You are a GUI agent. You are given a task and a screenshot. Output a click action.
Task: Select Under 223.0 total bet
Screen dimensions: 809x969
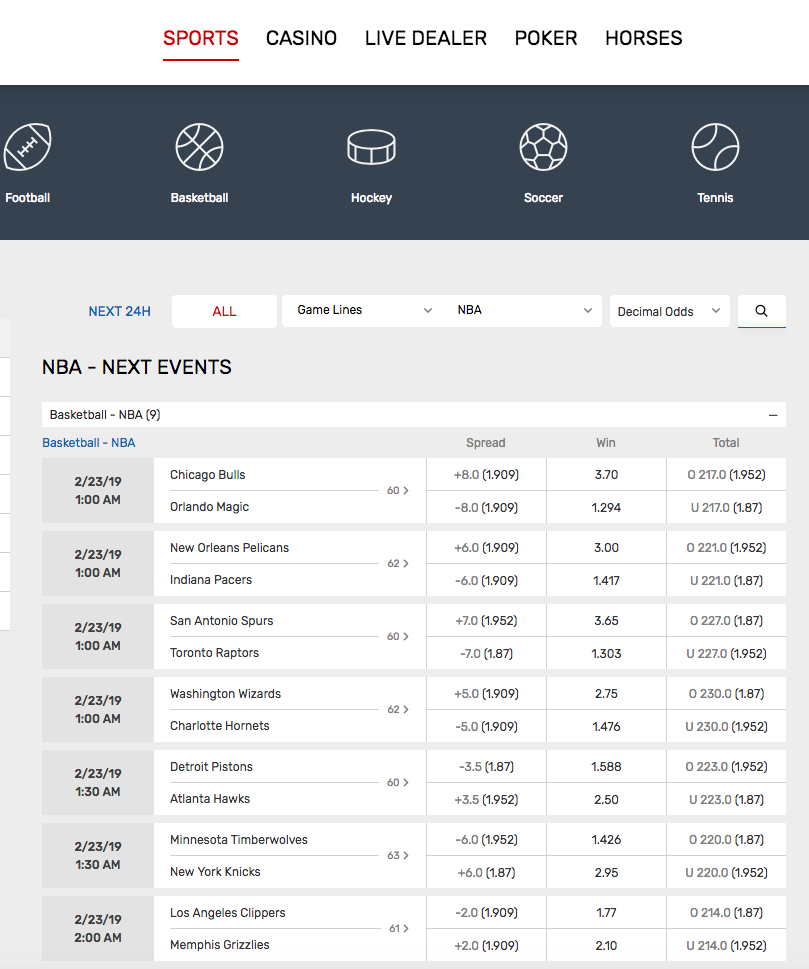tap(726, 799)
